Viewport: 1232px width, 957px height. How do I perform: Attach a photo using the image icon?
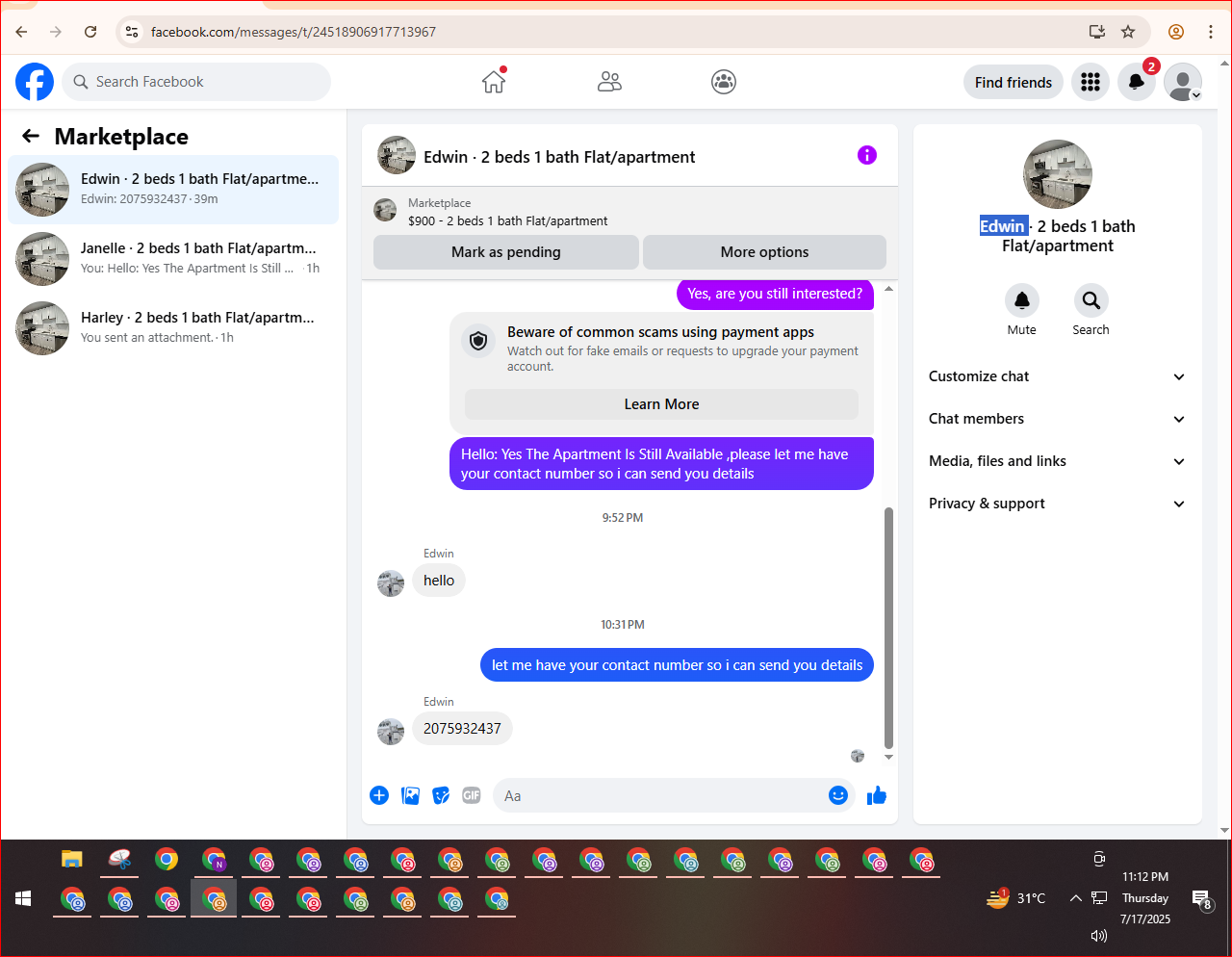tap(410, 795)
